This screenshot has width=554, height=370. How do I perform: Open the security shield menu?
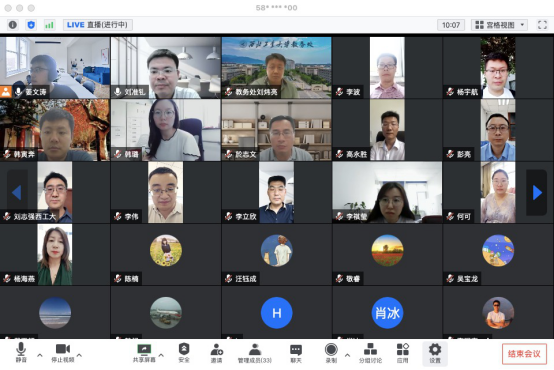(x=184, y=353)
